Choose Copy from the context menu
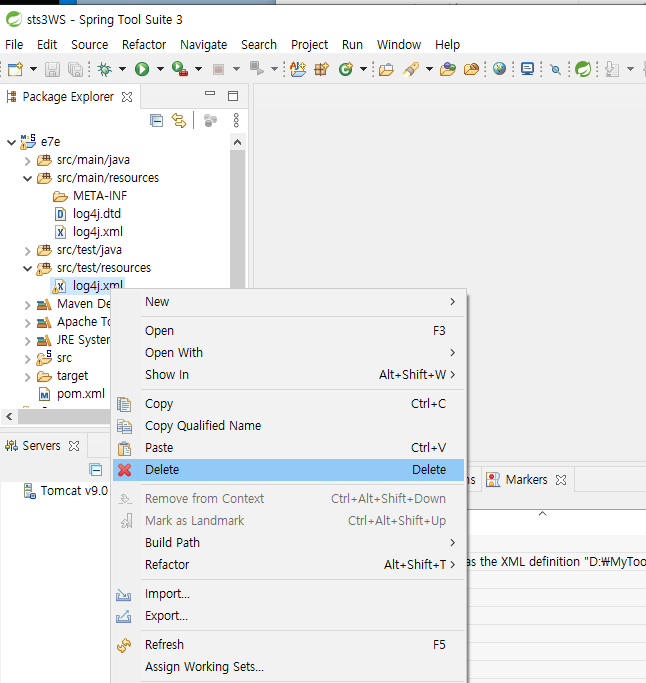This screenshot has width=646, height=683. point(288,404)
